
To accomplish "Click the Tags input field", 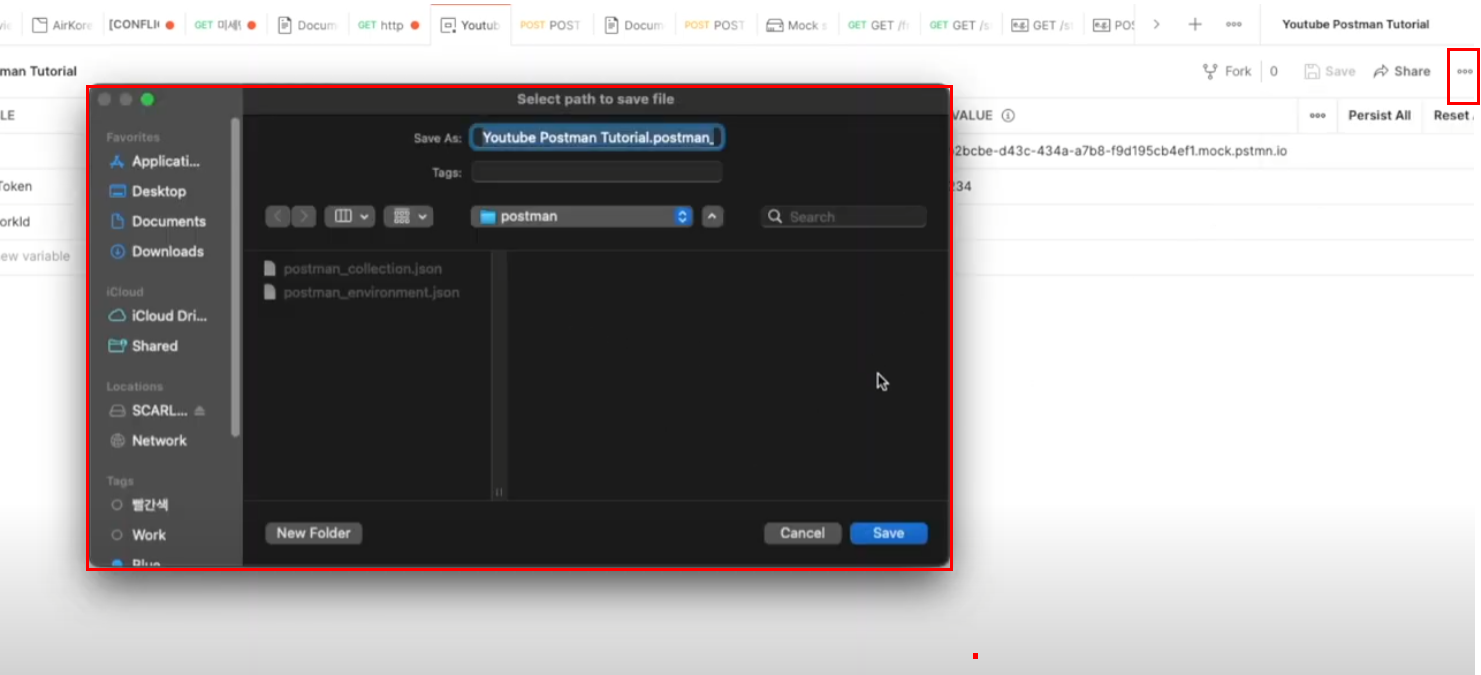I will 597,172.
